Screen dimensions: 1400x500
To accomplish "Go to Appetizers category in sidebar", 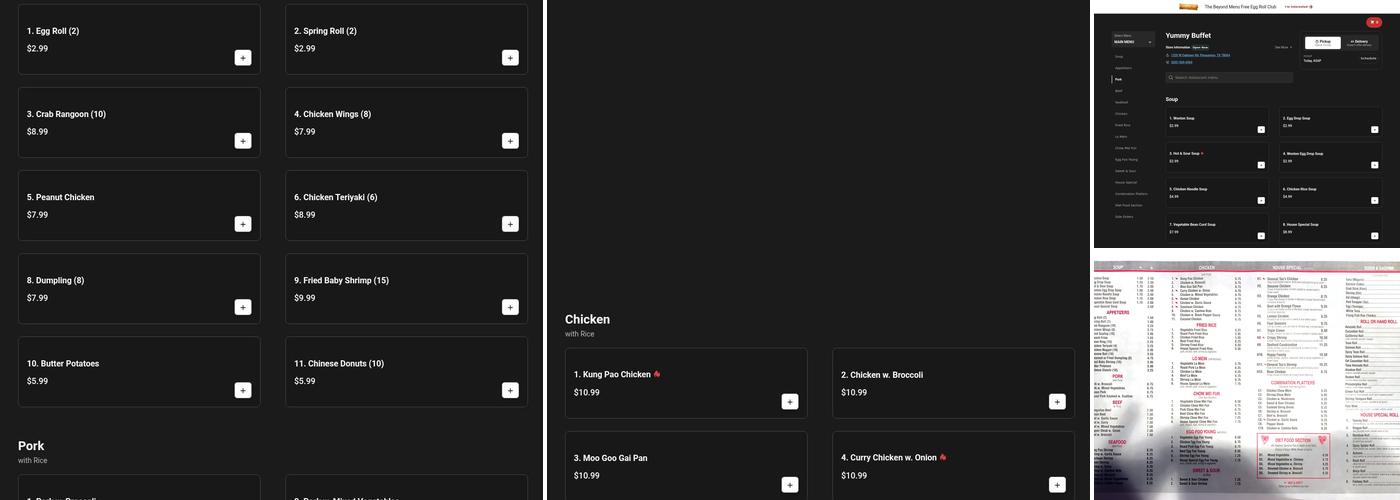I will (1122, 68).
